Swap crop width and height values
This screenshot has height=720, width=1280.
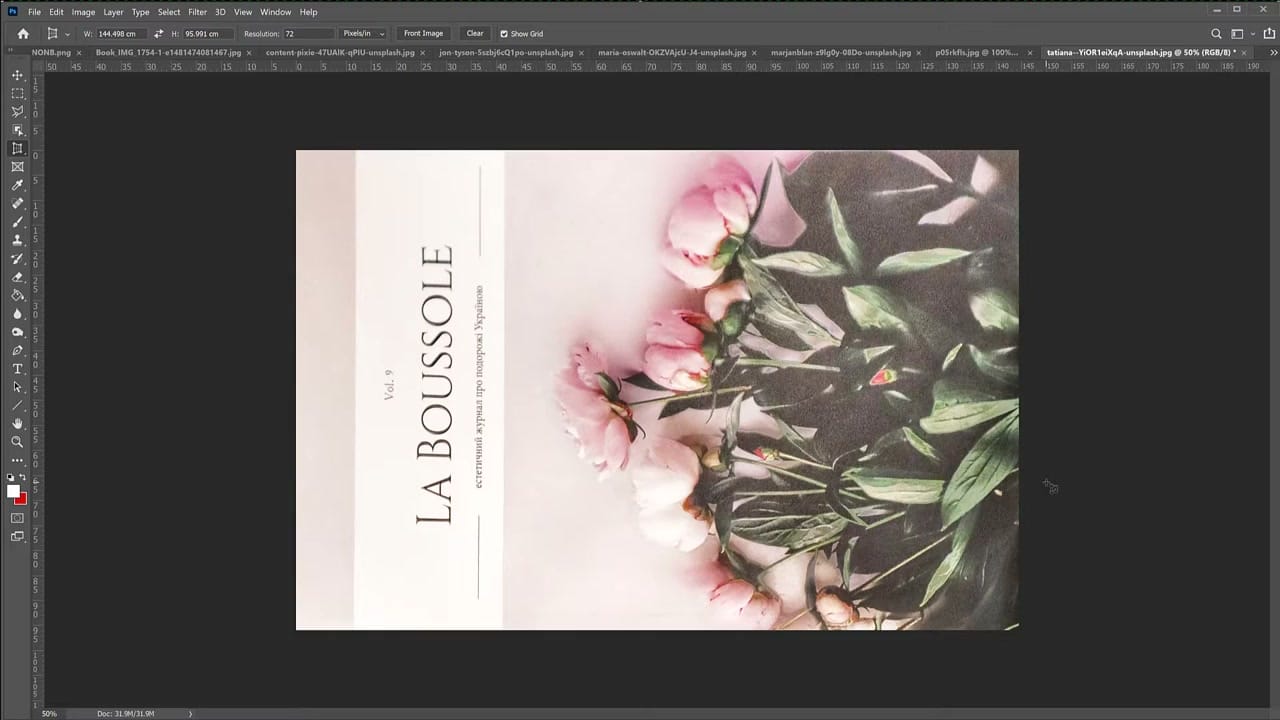(158, 33)
